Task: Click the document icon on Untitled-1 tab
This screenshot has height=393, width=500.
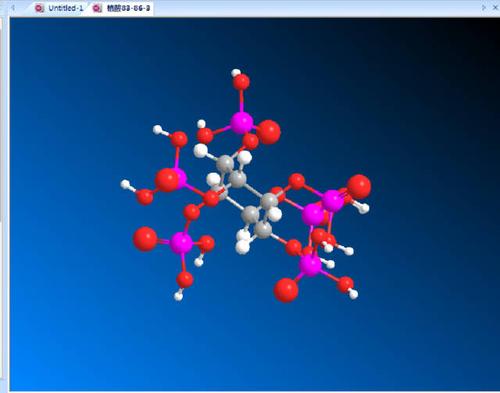Action: point(39,8)
